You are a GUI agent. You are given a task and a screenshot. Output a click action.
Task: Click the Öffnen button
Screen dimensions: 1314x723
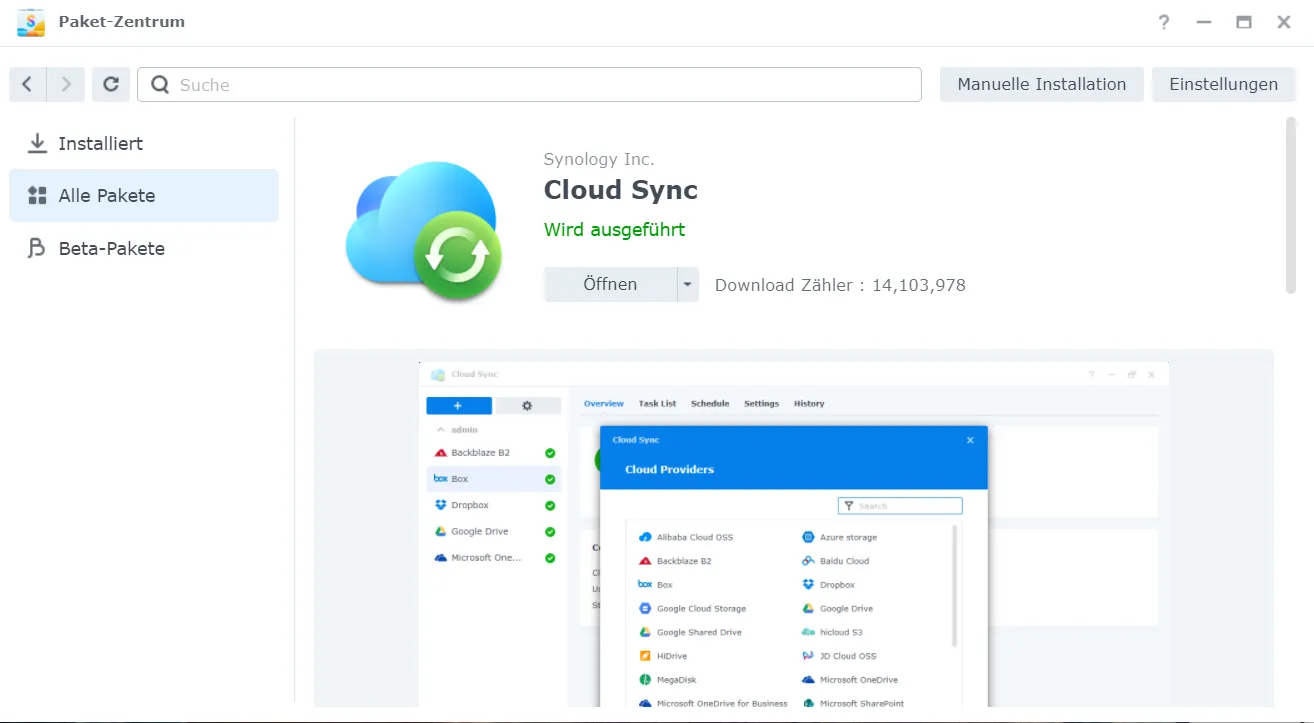coord(610,284)
